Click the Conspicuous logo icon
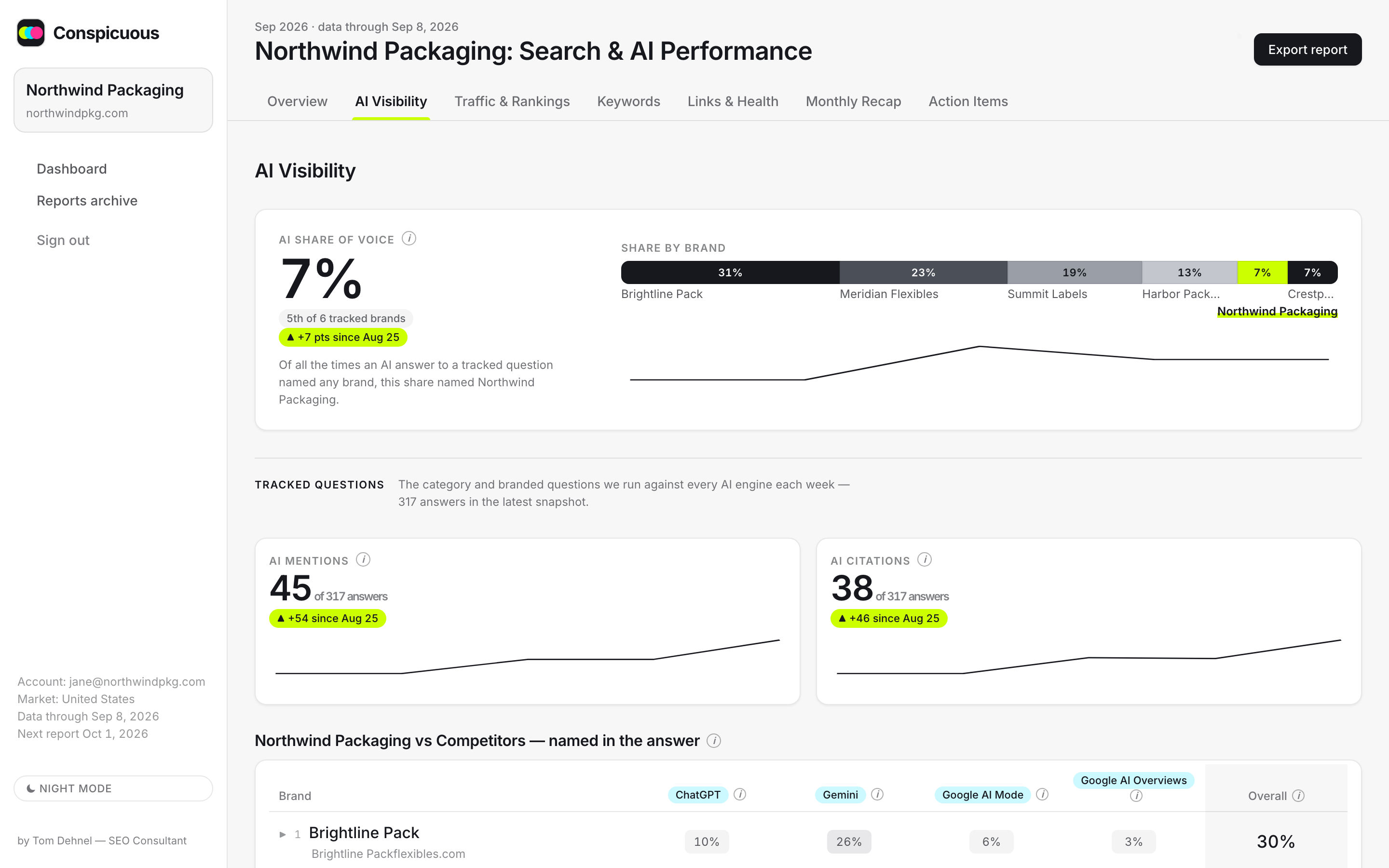The height and width of the screenshot is (868, 1389). pyautogui.click(x=31, y=33)
